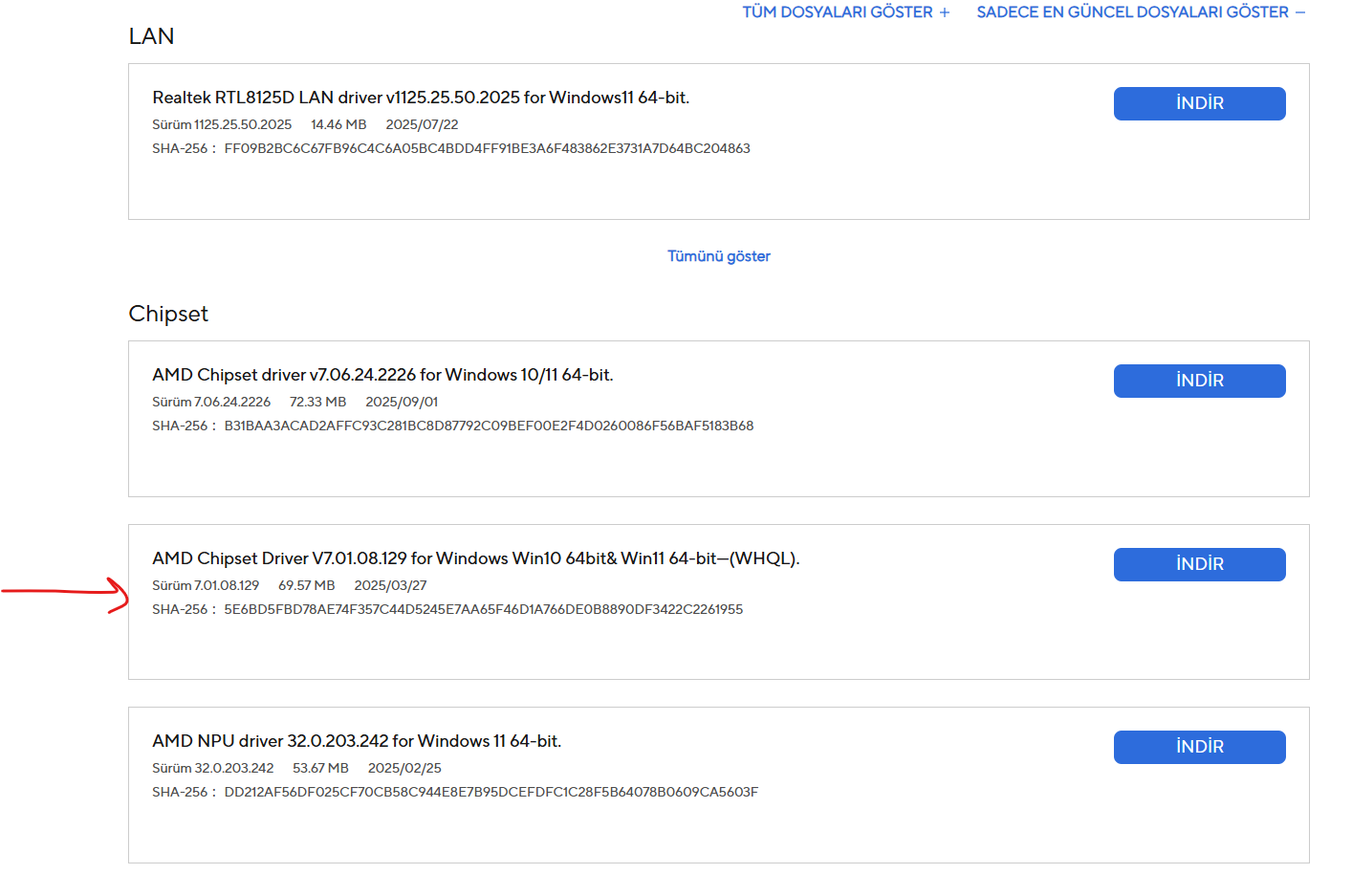Click the date 2025/02/25

(x=404, y=768)
